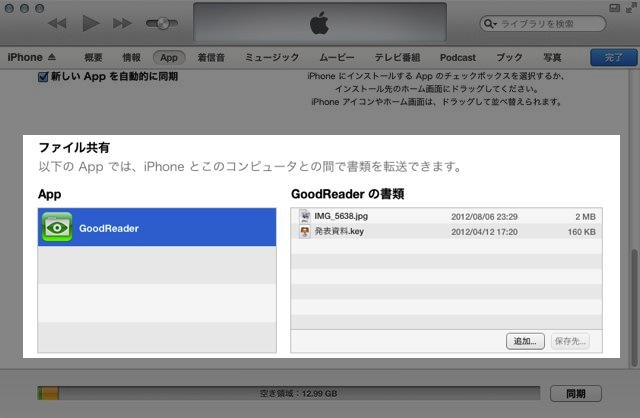The width and height of the screenshot is (640, 418).
Task: Toggle 新しい App を自動的に同期 checkbox
Action: 43,77
